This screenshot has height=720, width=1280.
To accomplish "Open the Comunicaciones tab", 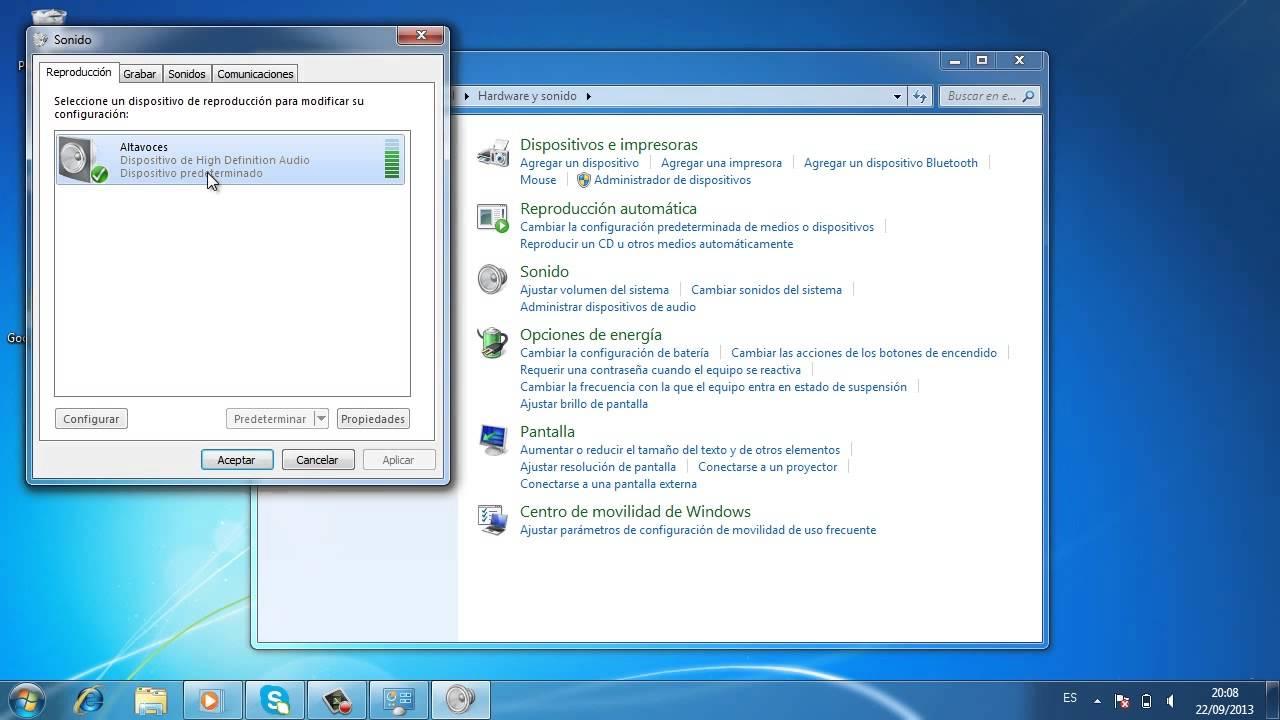I will click(x=255, y=74).
